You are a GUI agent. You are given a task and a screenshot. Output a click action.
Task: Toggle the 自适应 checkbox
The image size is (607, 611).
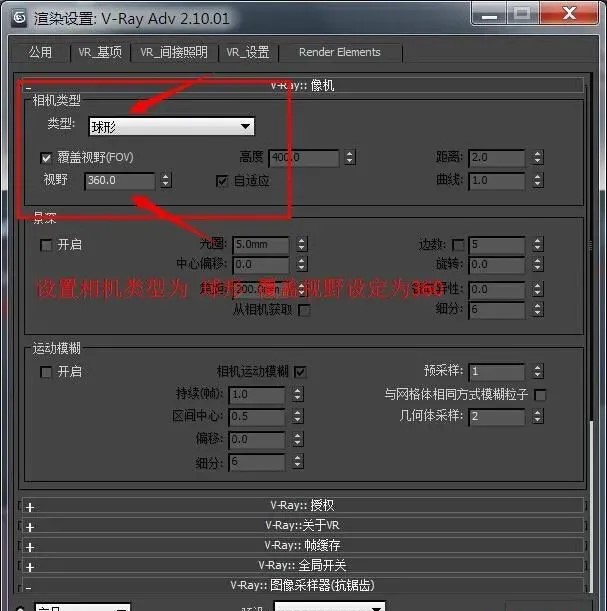tap(222, 181)
